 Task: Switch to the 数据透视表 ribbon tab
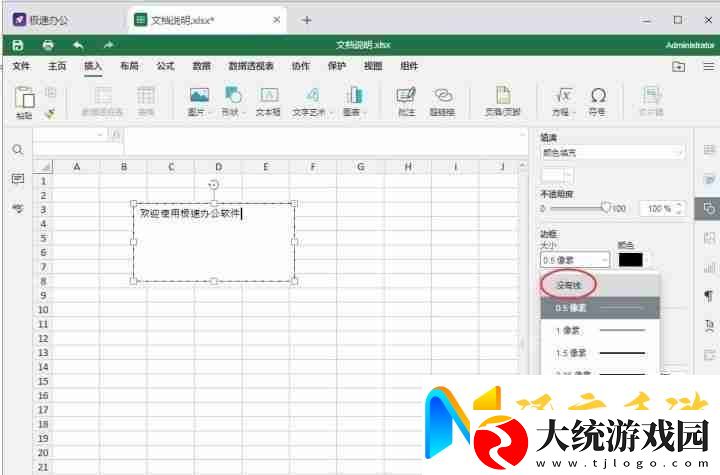click(x=251, y=66)
